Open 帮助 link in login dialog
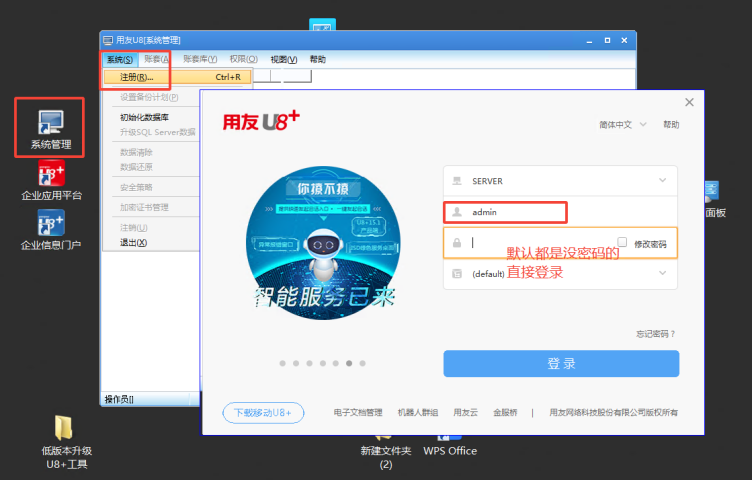 tap(671, 125)
